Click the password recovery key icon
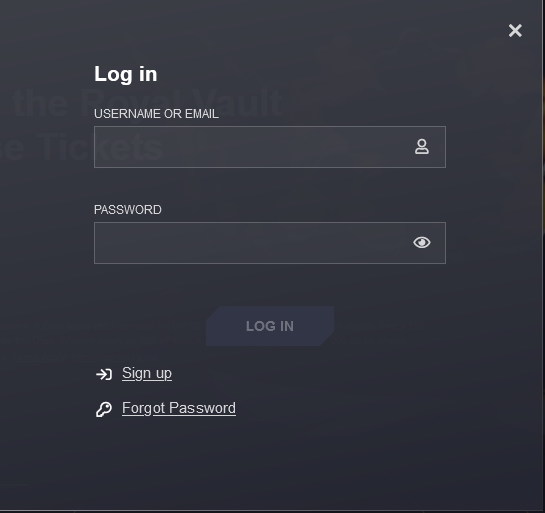The height and width of the screenshot is (513, 545). (x=104, y=409)
